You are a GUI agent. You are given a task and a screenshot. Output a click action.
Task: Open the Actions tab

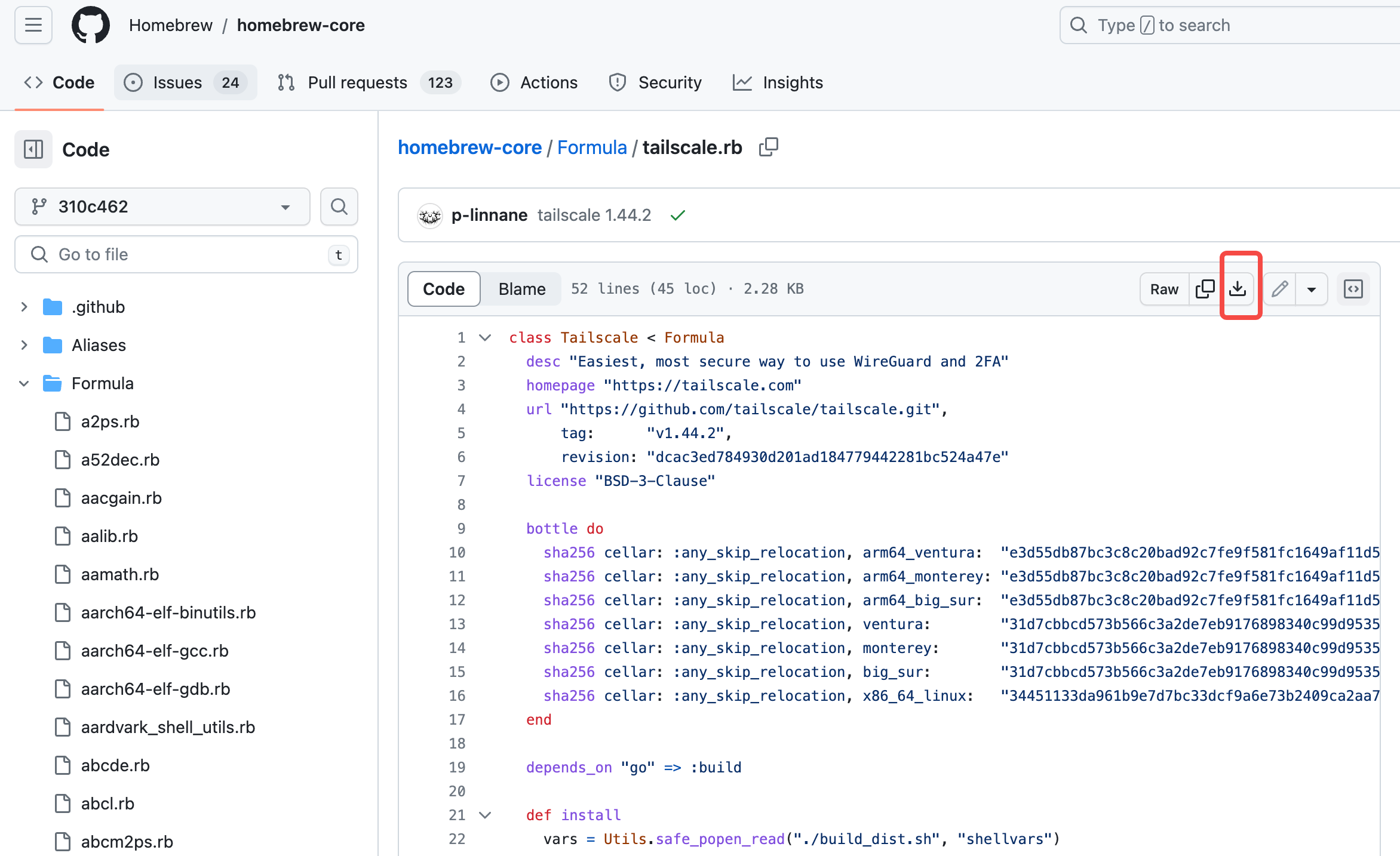(534, 82)
